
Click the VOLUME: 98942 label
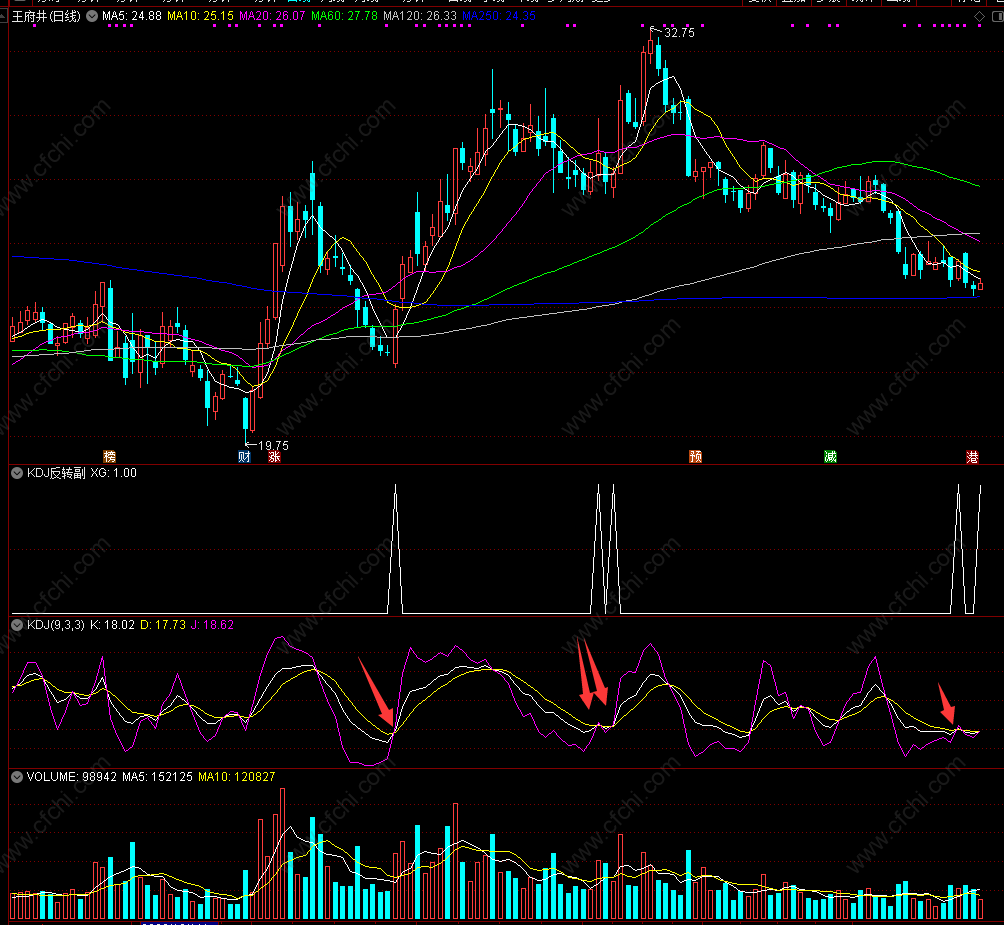tap(72, 776)
